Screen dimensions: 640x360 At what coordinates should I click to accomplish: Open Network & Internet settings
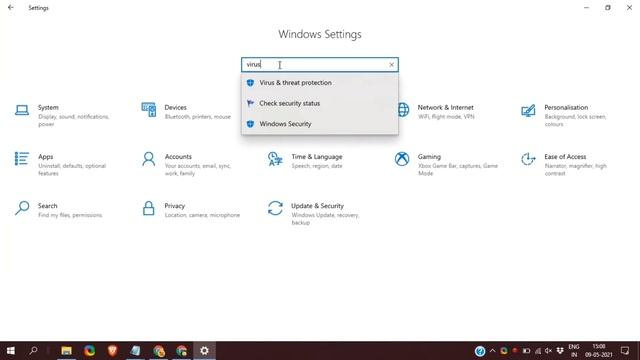(x=436, y=111)
